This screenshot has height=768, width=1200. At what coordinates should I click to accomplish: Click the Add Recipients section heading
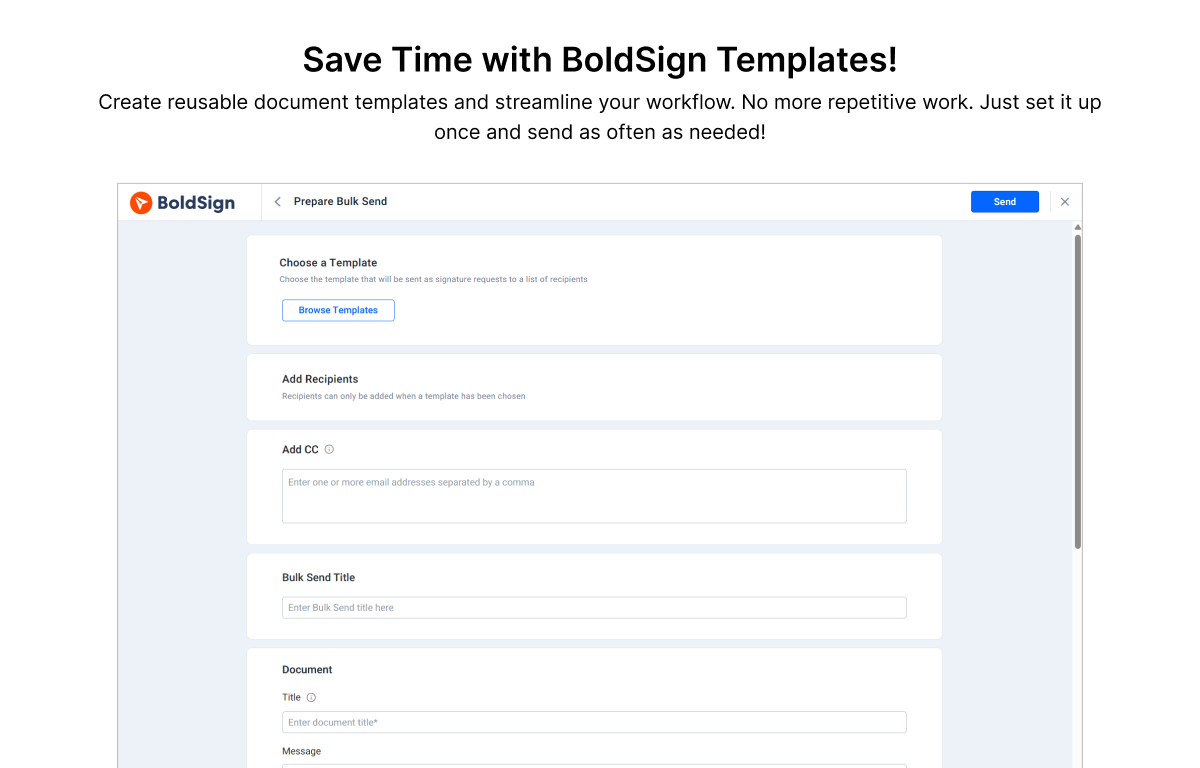(320, 380)
